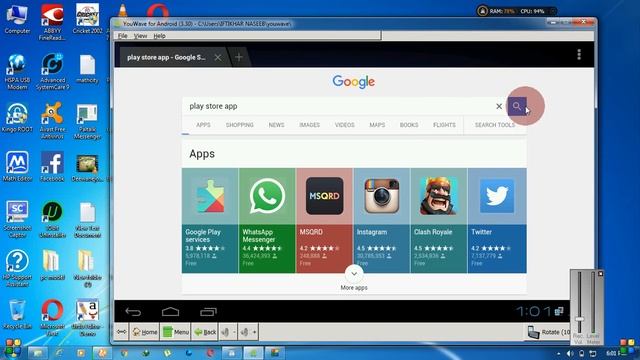
Task: Click the purple search magnifier button
Action: [517, 106]
